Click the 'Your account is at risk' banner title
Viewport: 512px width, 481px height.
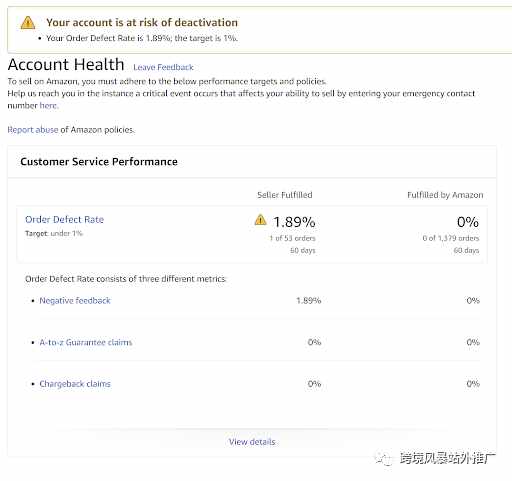pos(142,22)
